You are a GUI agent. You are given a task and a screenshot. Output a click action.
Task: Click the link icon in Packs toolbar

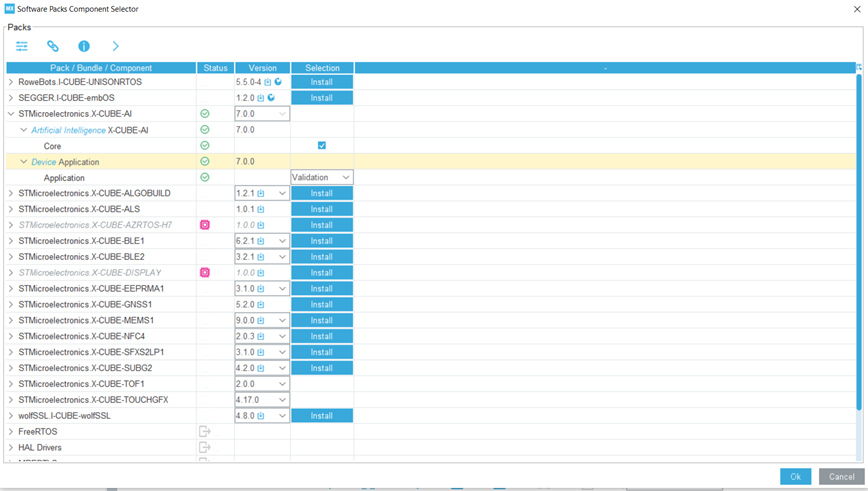(53, 46)
